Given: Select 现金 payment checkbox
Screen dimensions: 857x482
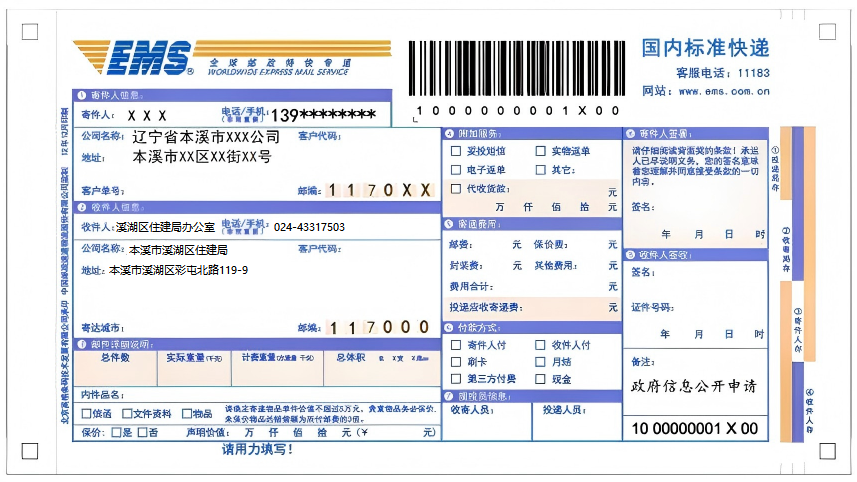Looking at the screenshot, I should [x=540, y=379].
